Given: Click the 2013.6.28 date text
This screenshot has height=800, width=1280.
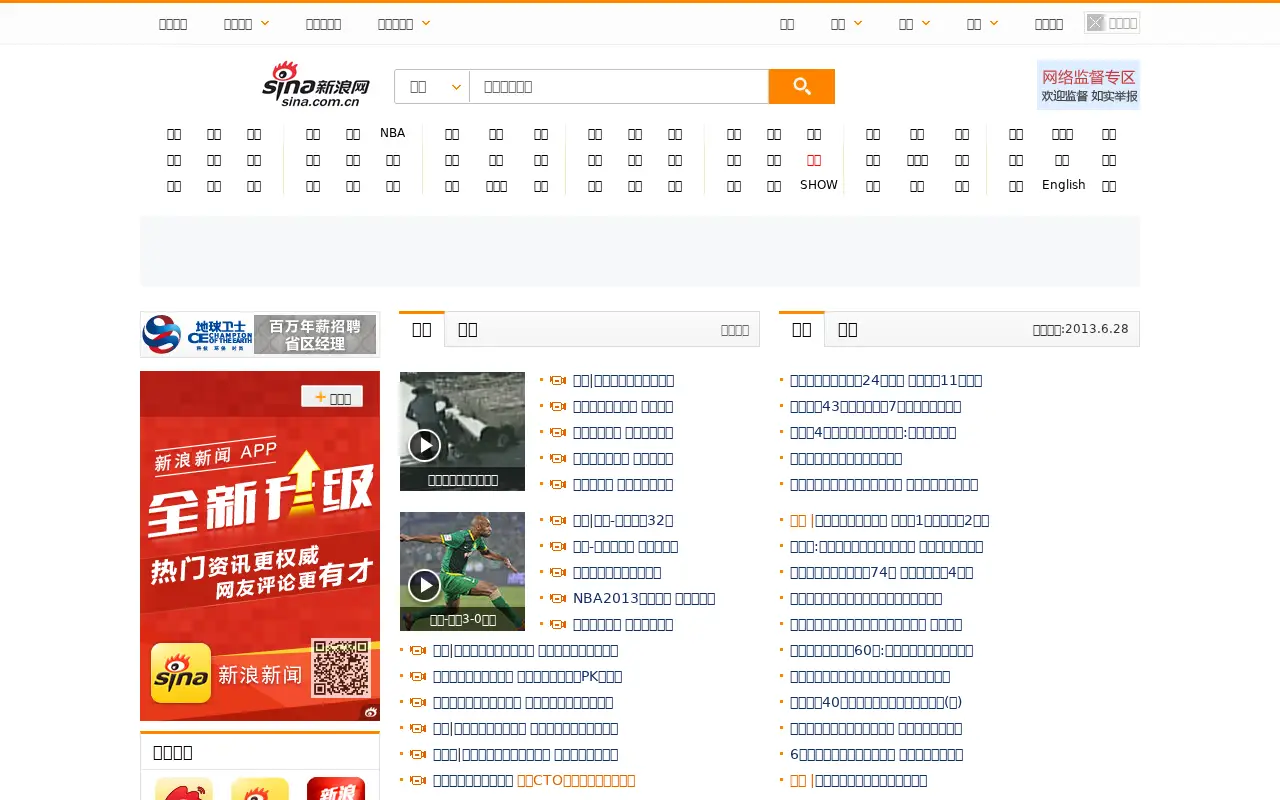Looking at the screenshot, I should [1080, 329].
